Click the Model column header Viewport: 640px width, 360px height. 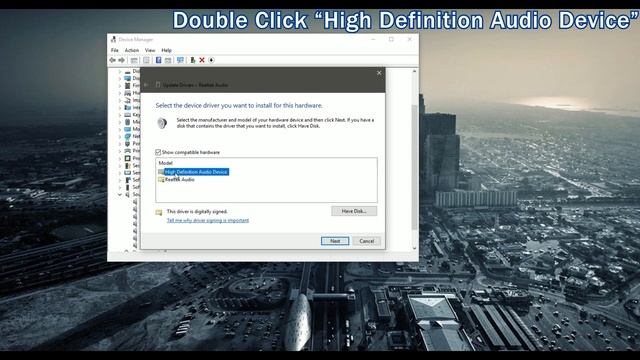pyautogui.click(x=165, y=163)
